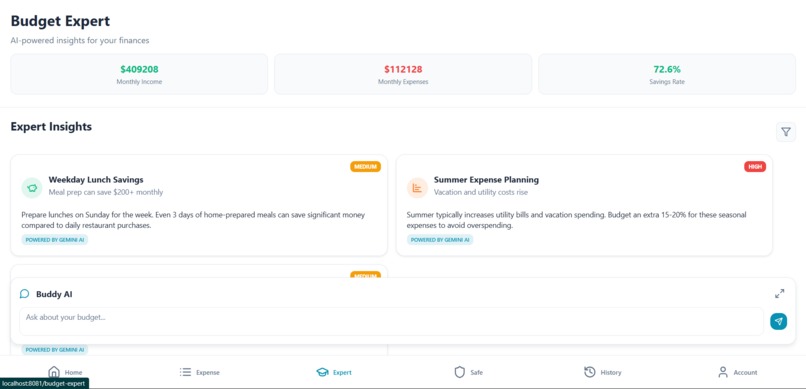Click the Buddy AI chat bubble icon
This screenshot has width=806, height=389.
pos(24,294)
